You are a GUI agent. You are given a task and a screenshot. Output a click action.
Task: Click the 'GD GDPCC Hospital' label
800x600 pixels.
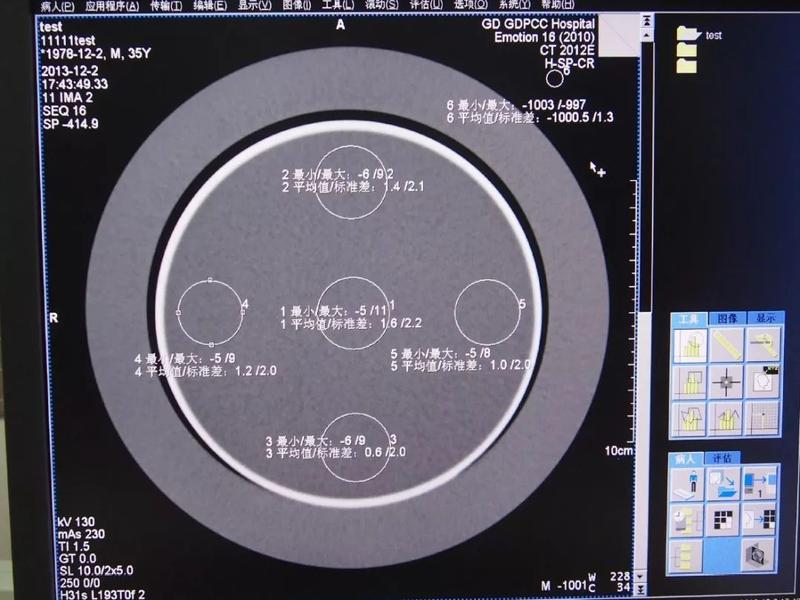click(x=538, y=24)
